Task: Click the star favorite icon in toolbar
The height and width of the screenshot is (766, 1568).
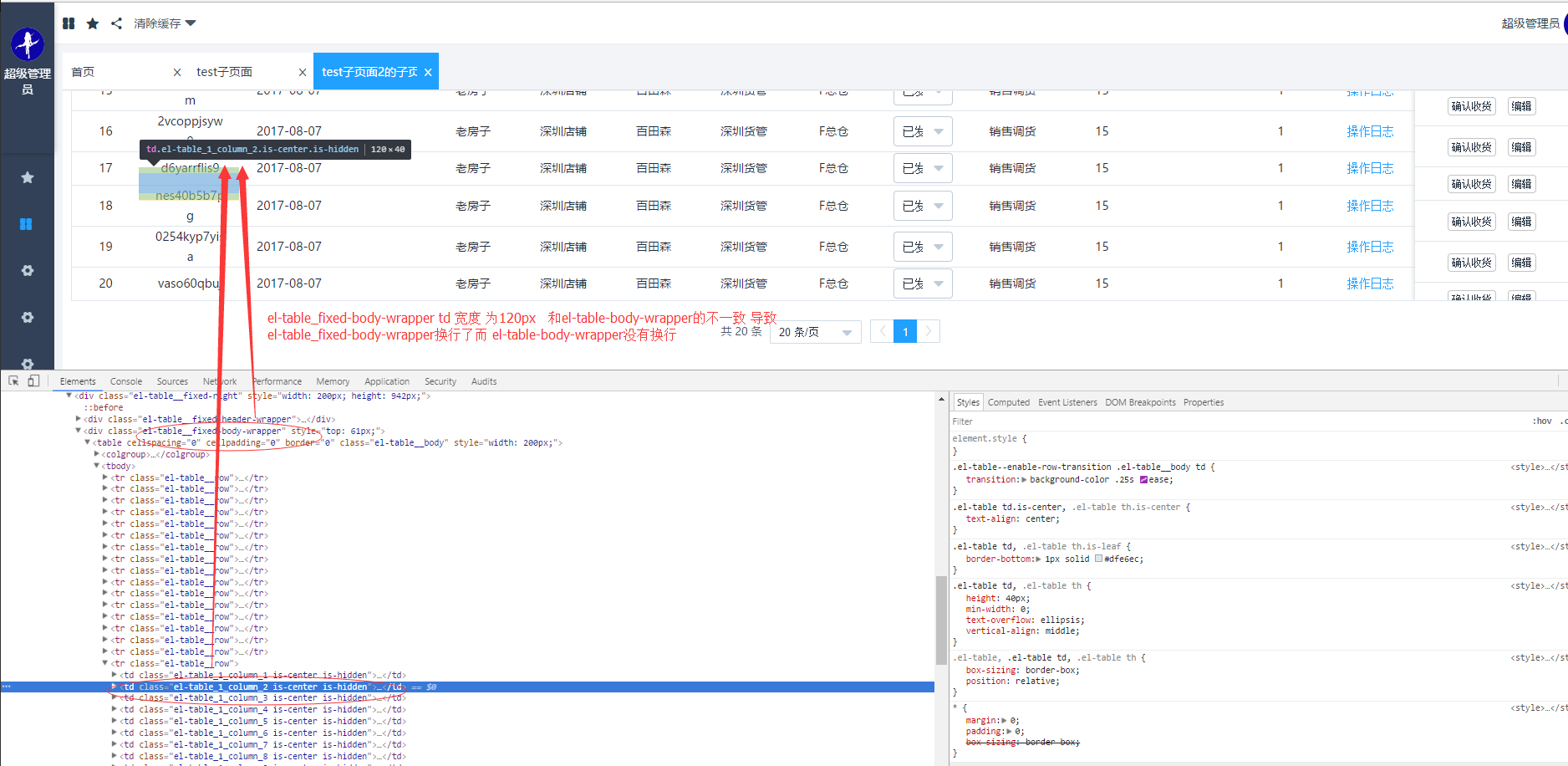Action: [x=92, y=23]
